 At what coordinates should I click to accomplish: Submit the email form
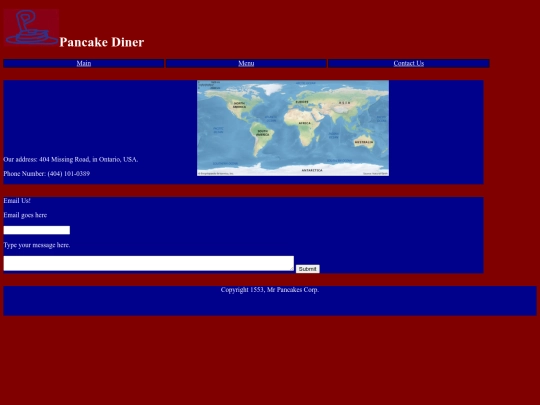coord(308,269)
